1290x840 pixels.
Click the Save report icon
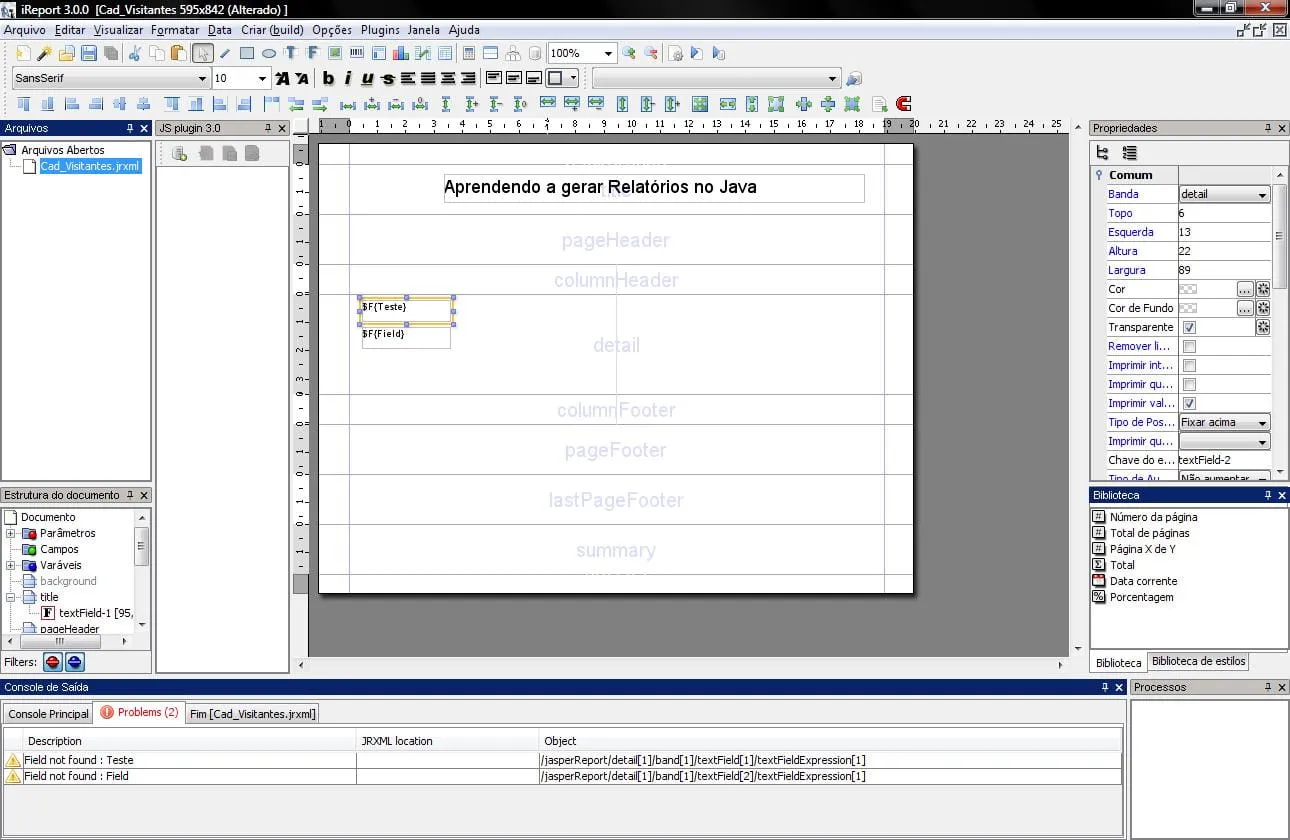[x=89, y=53]
